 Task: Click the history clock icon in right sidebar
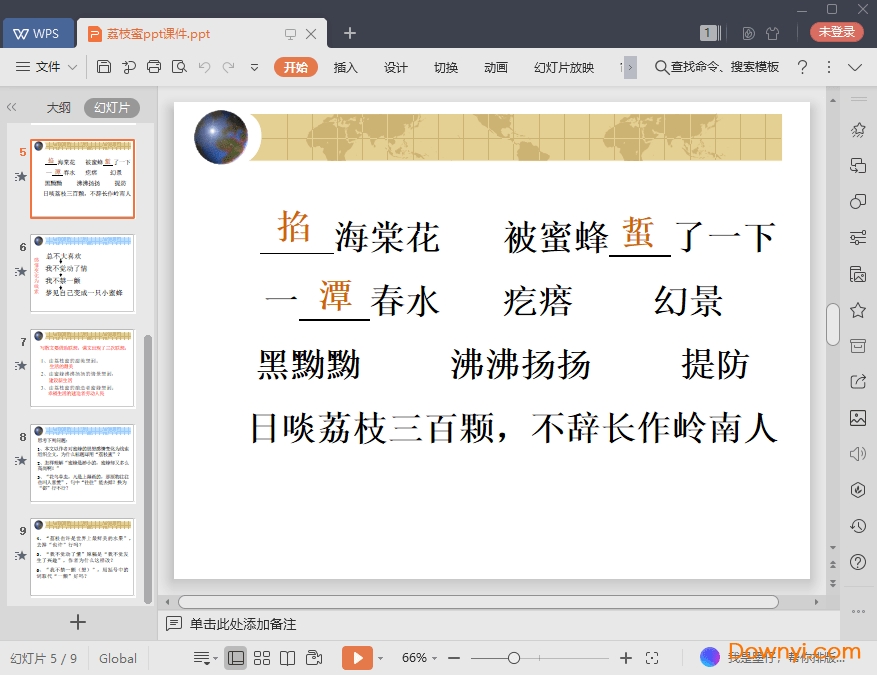[x=858, y=526]
